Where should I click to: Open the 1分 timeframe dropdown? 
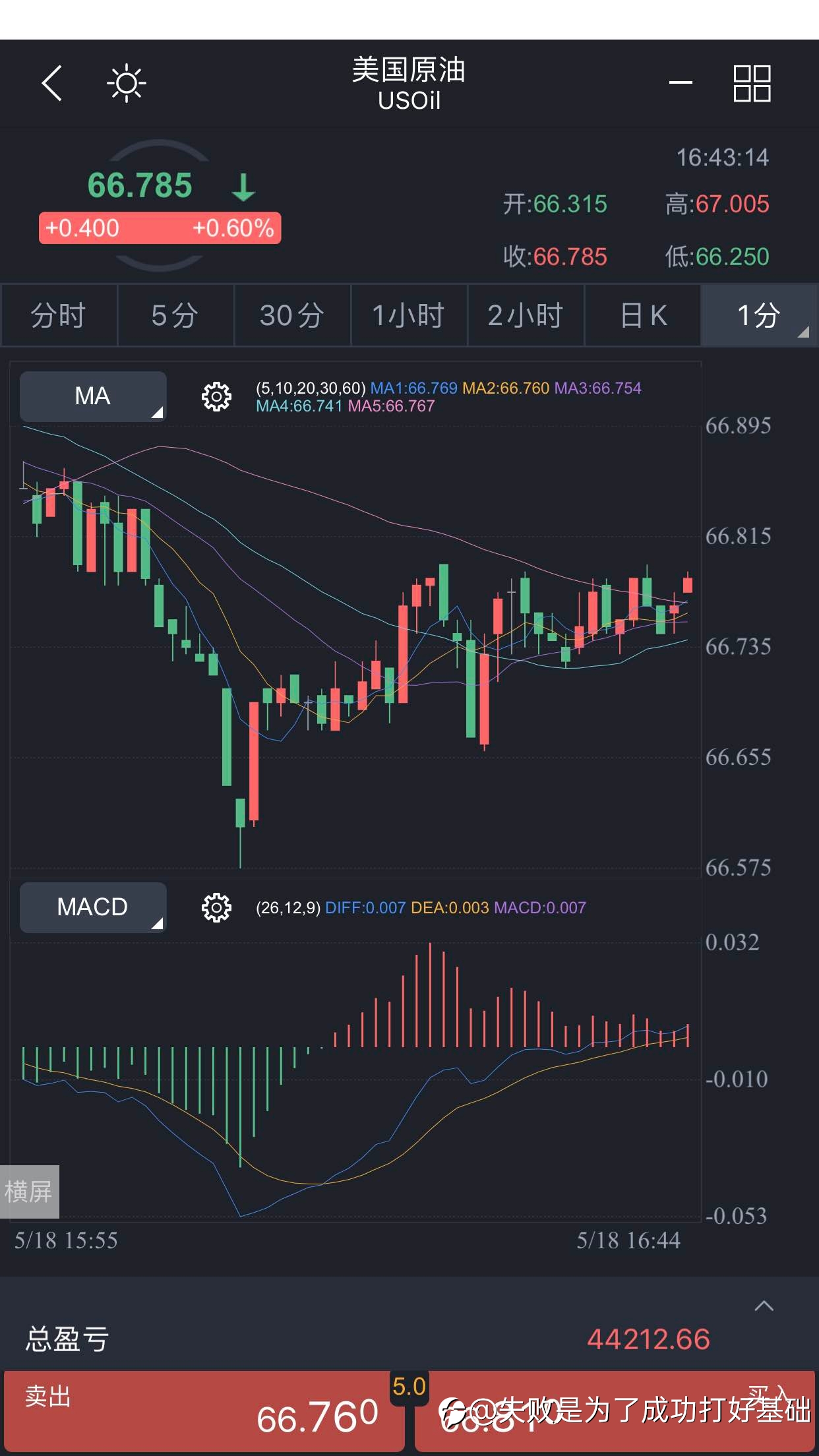point(759,315)
